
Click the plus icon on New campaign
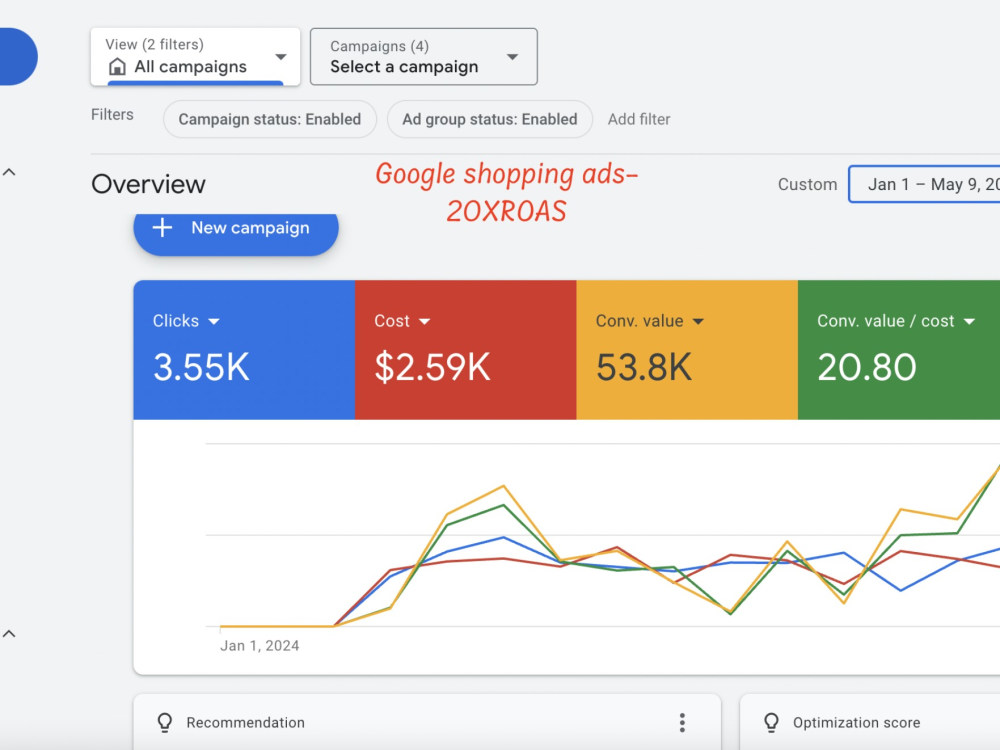(x=163, y=228)
